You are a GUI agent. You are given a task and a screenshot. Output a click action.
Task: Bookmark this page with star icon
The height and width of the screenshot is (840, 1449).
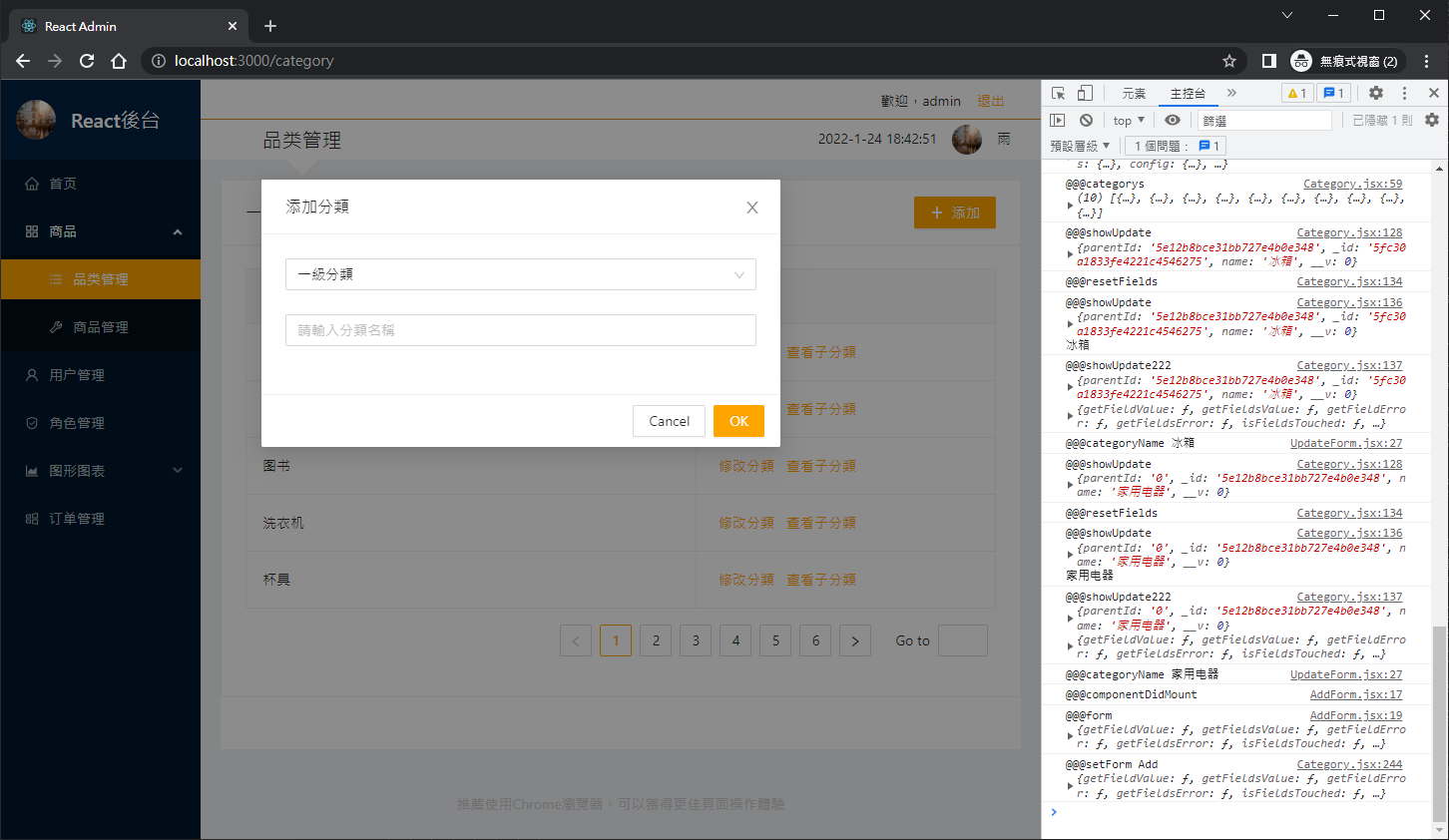pyautogui.click(x=1229, y=61)
